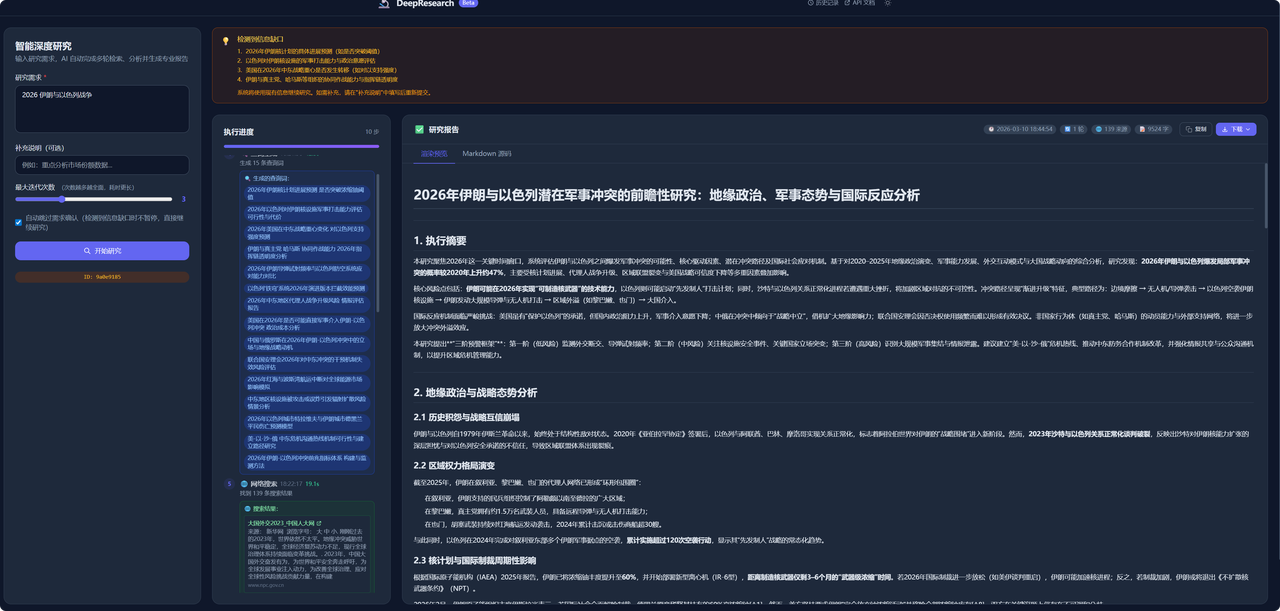Toggle the 自动跳过需求确认 checkbox
Image resolution: width=1280 pixels, height=611 pixels.
[19, 222]
